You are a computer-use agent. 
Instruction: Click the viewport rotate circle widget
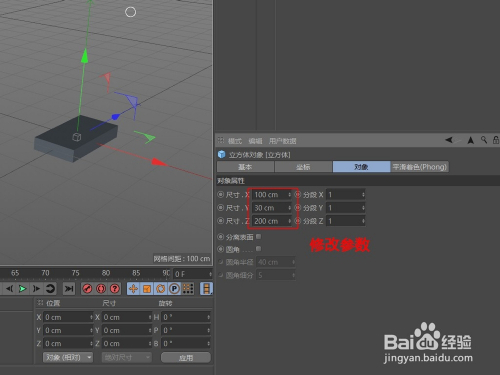click(x=130, y=12)
